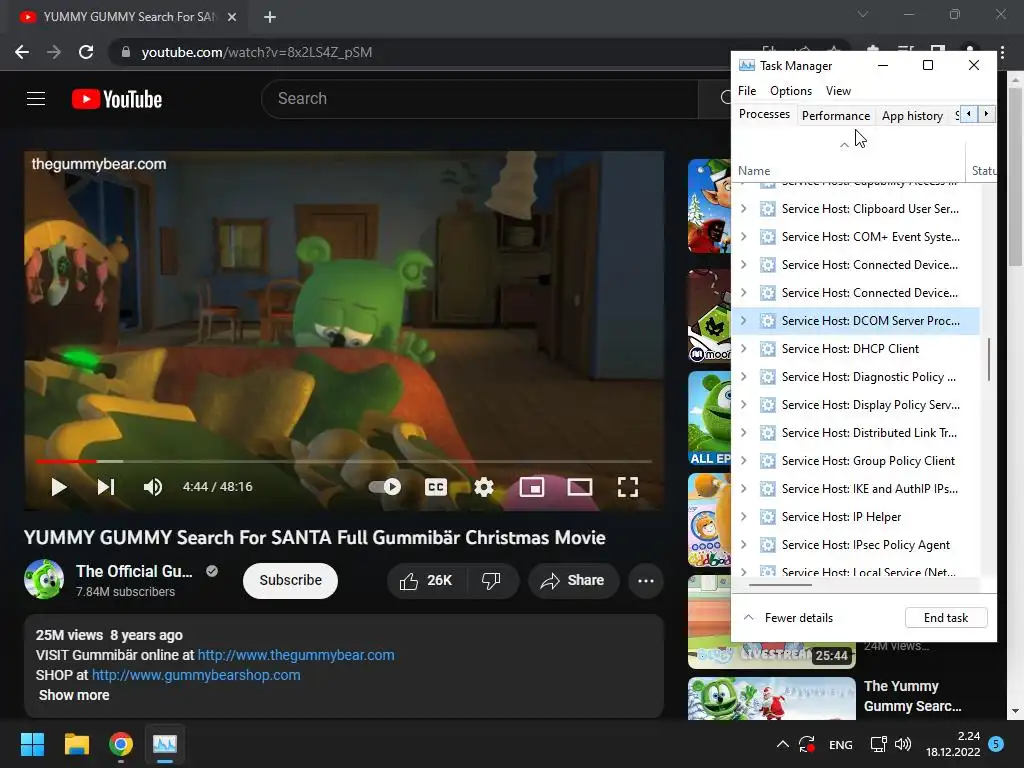Share the video
The image size is (1024, 768).
tap(573, 581)
